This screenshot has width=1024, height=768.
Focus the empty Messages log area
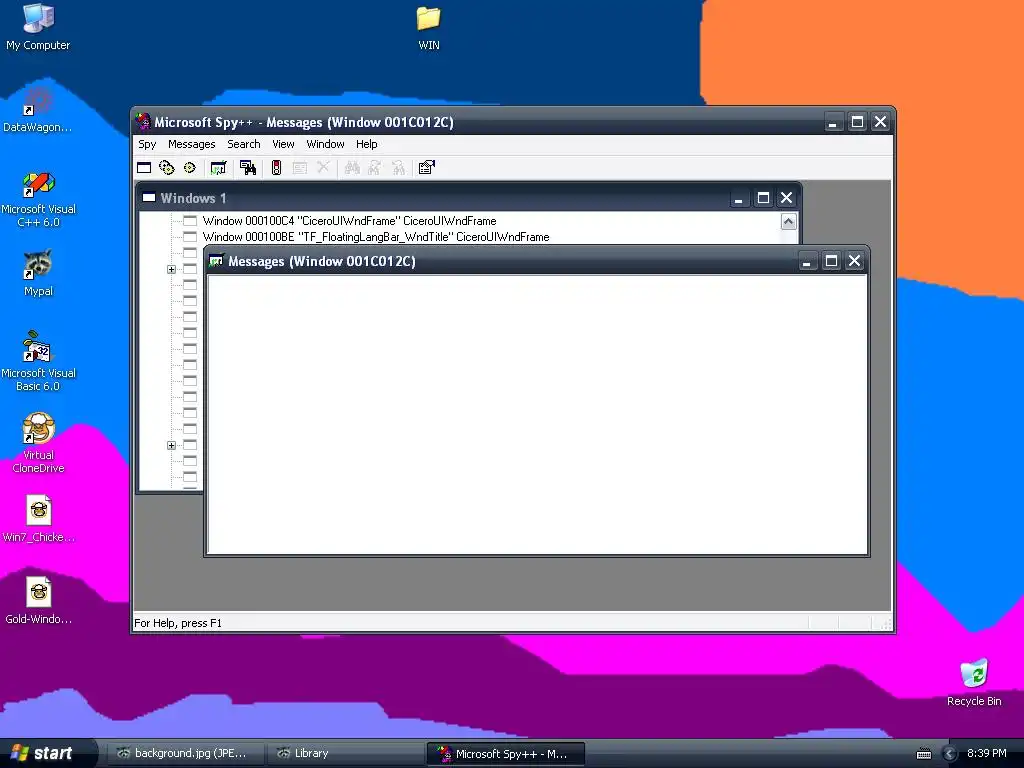pos(537,415)
